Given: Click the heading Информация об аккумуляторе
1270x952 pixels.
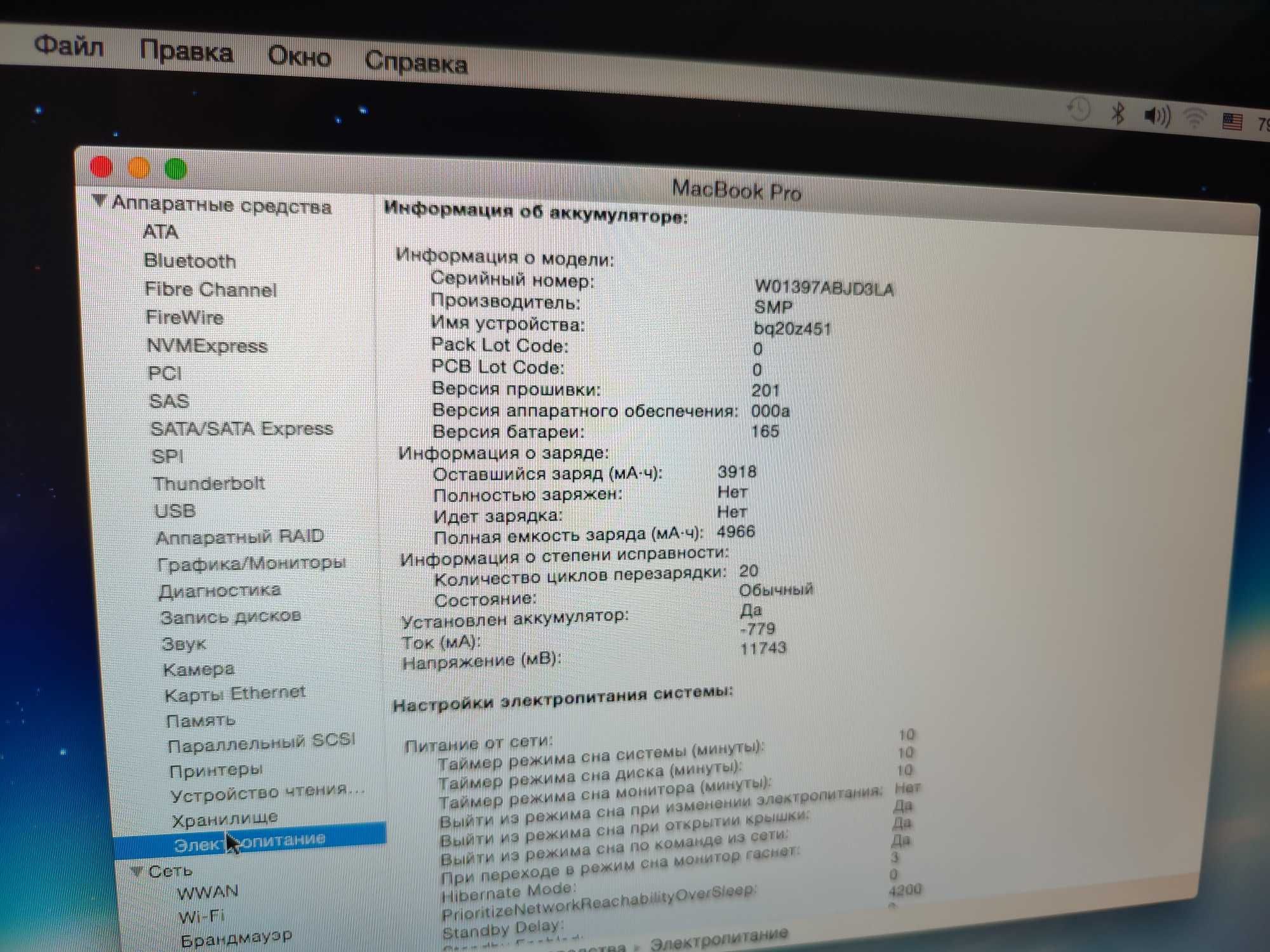Looking at the screenshot, I should pos(536,212).
